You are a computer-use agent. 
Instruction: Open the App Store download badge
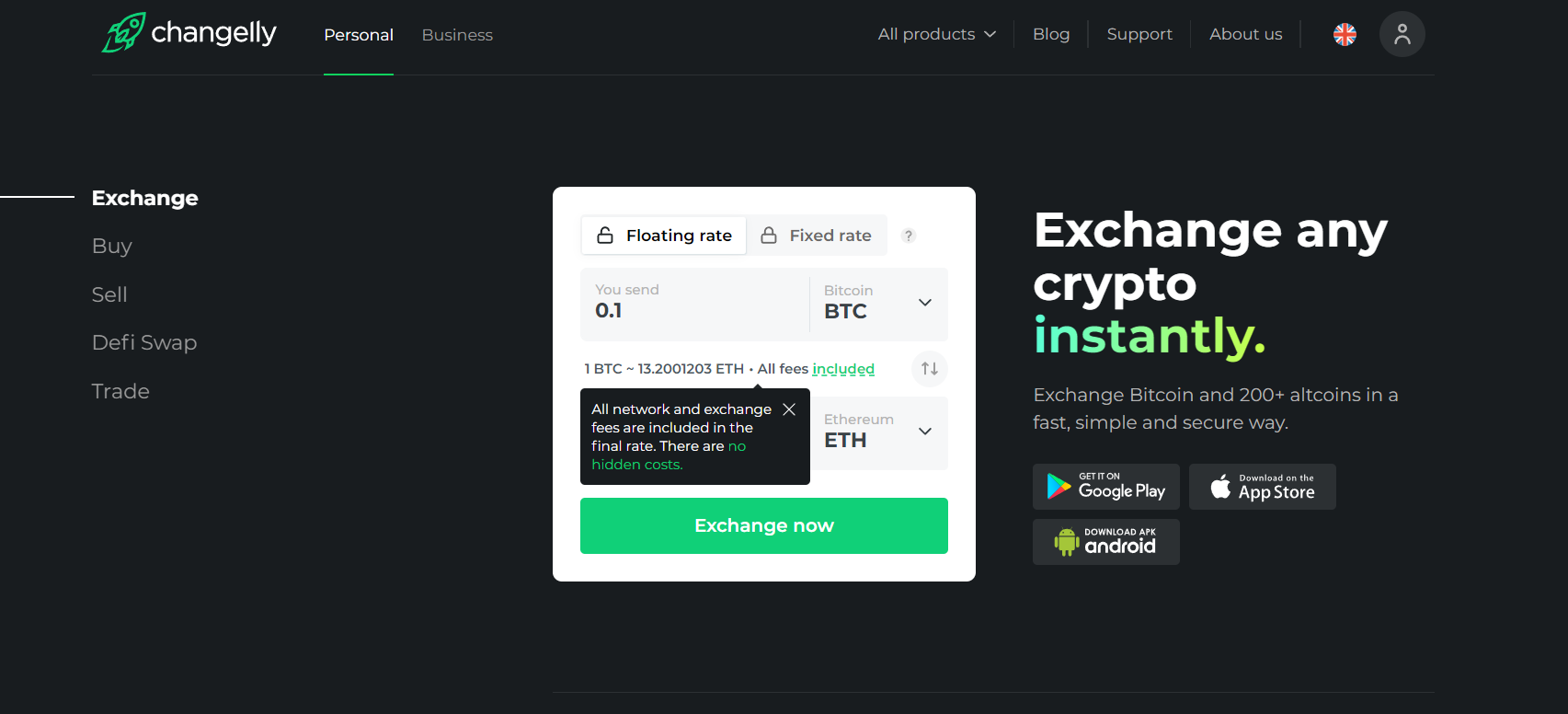click(1262, 487)
